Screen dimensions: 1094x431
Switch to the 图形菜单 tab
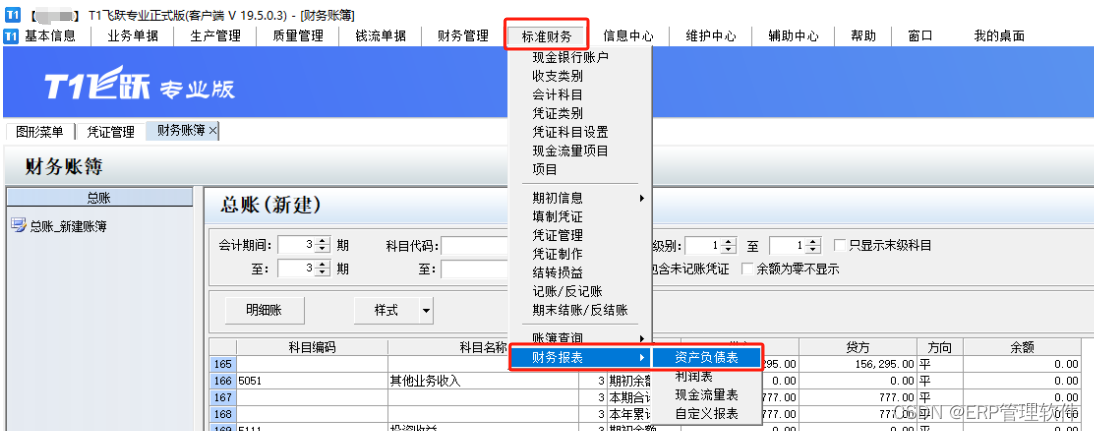coord(40,131)
